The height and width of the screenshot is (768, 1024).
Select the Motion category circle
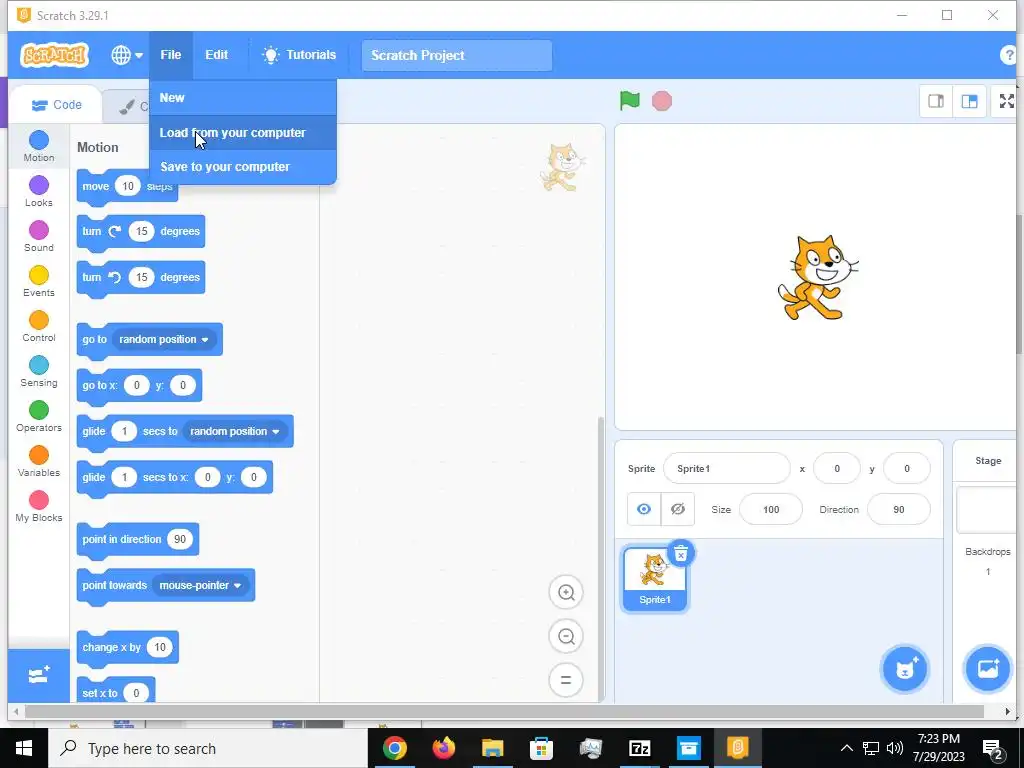click(39, 140)
